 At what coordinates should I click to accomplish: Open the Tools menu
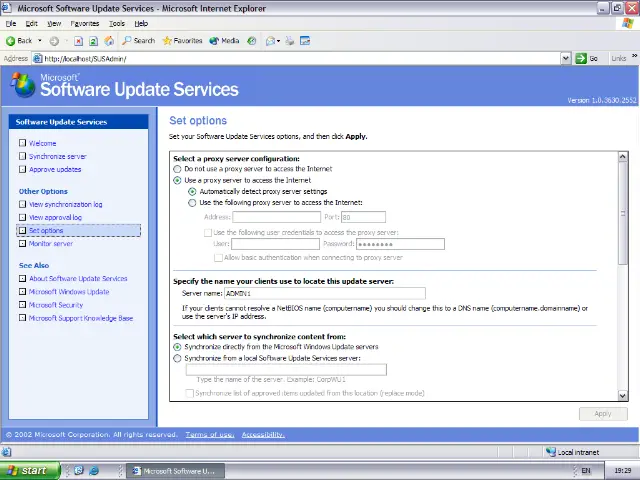click(117, 23)
